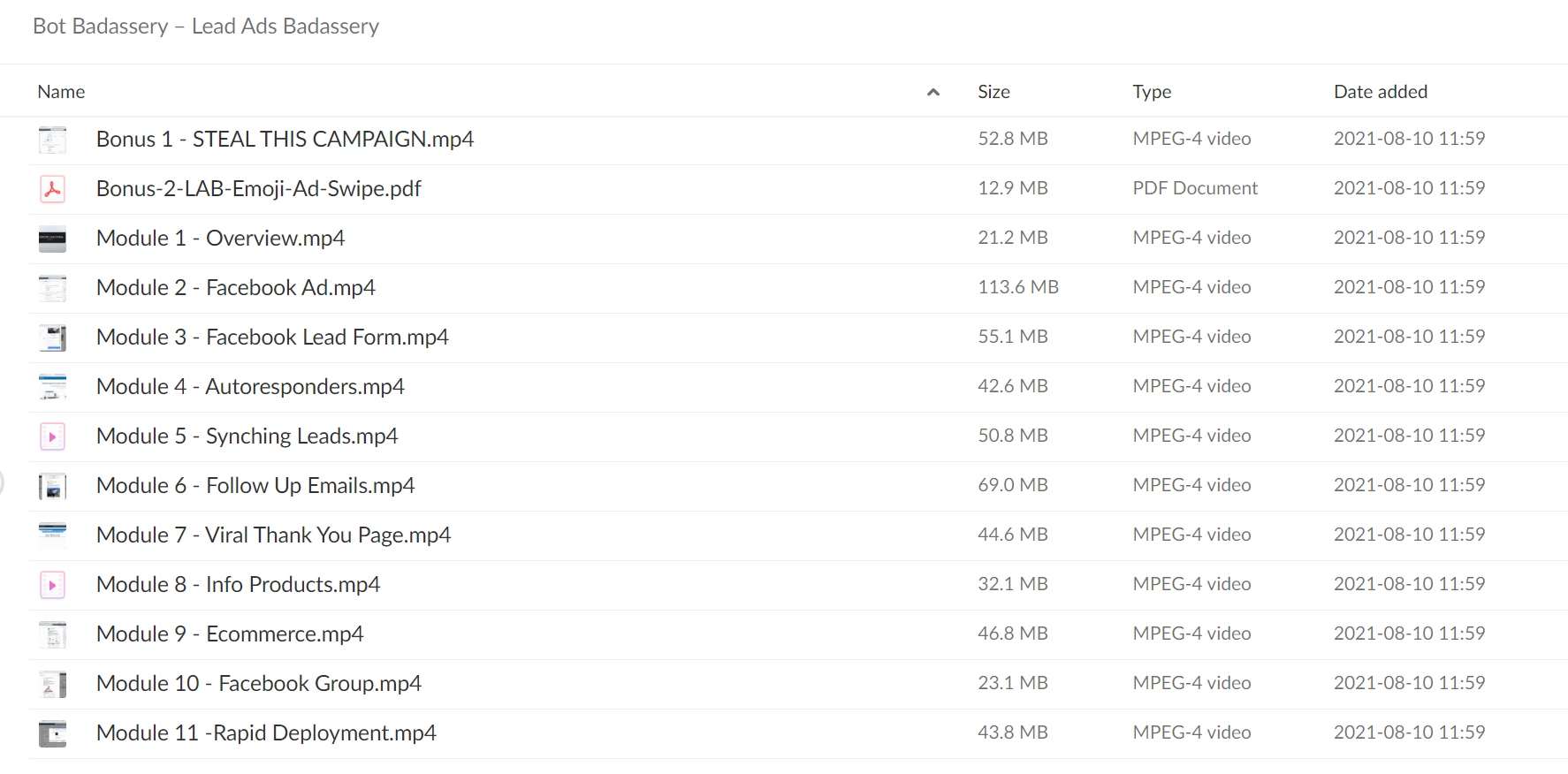Click the pink video icon for Module 8
The height and width of the screenshot is (774, 1568).
(52, 585)
